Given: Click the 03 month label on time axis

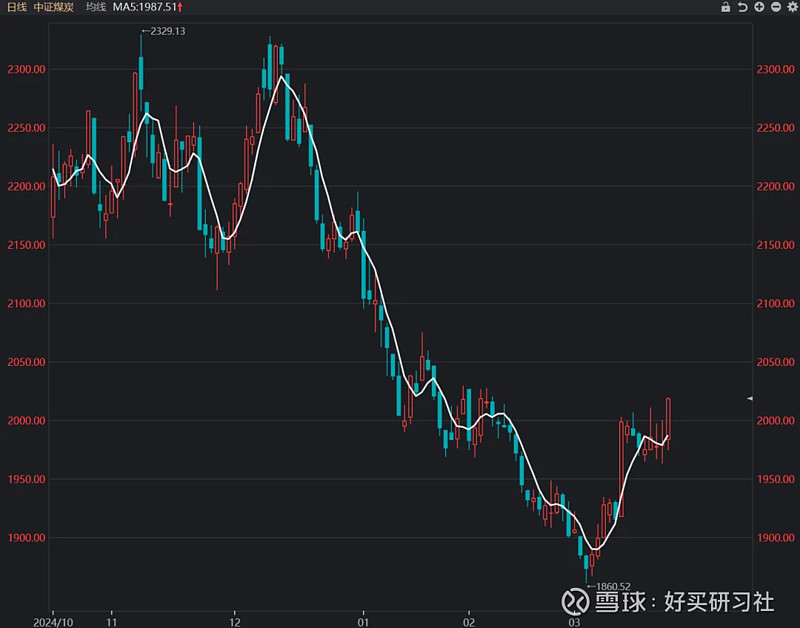Looking at the screenshot, I should tap(574, 622).
